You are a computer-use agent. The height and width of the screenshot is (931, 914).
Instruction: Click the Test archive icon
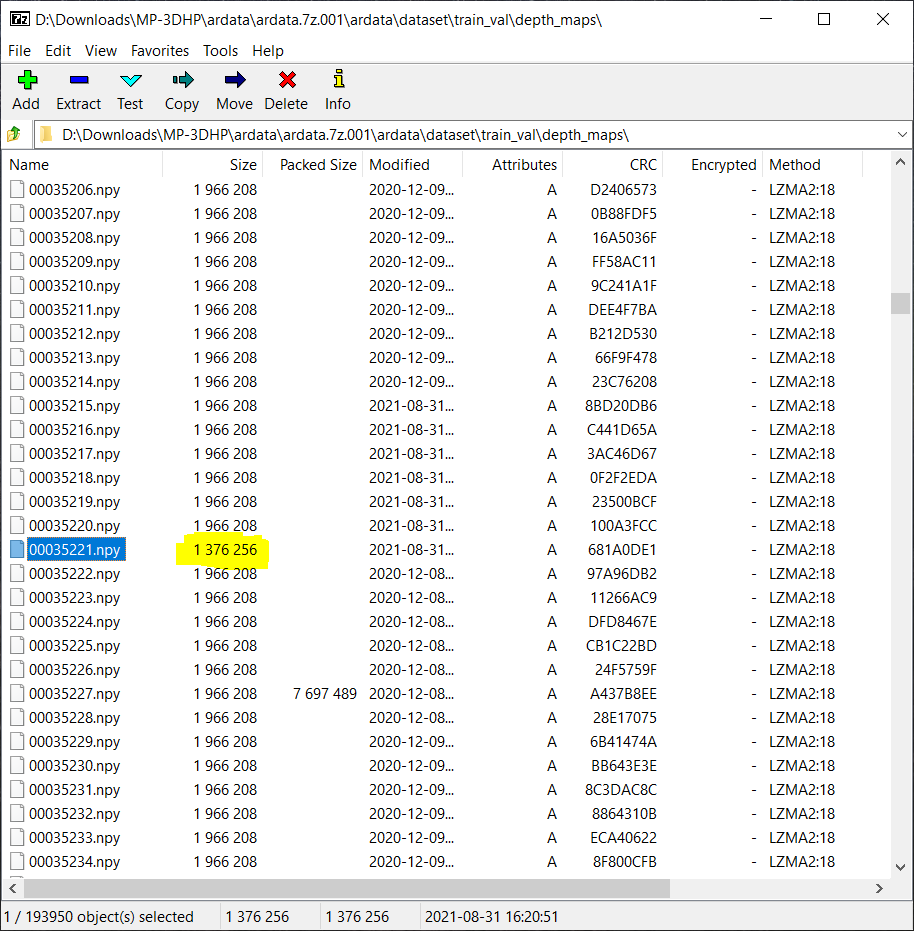(x=130, y=90)
